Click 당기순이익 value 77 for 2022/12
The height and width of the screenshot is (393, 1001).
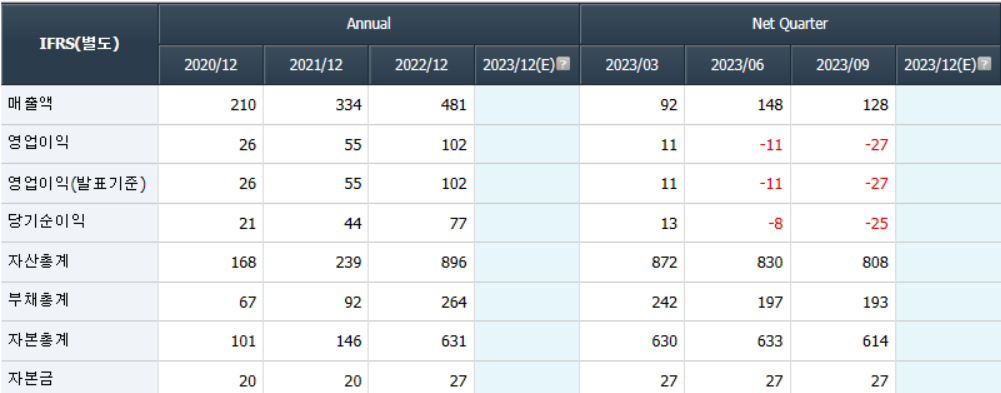pyautogui.click(x=459, y=223)
